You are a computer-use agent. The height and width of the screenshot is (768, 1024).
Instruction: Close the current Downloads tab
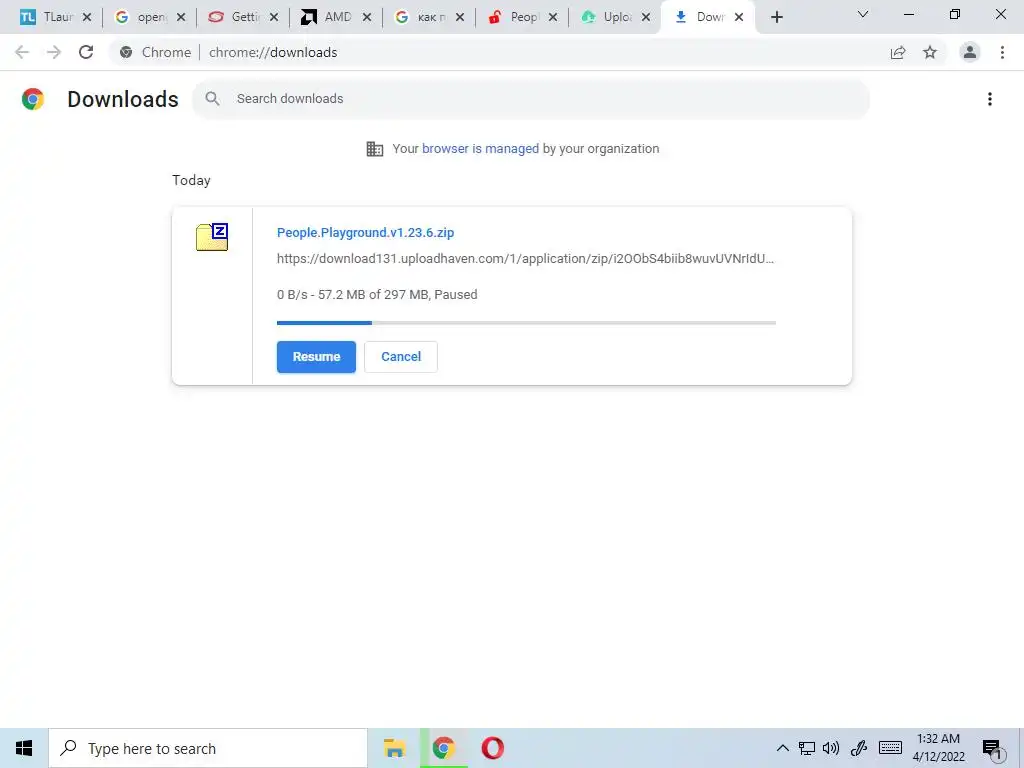coord(739,17)
